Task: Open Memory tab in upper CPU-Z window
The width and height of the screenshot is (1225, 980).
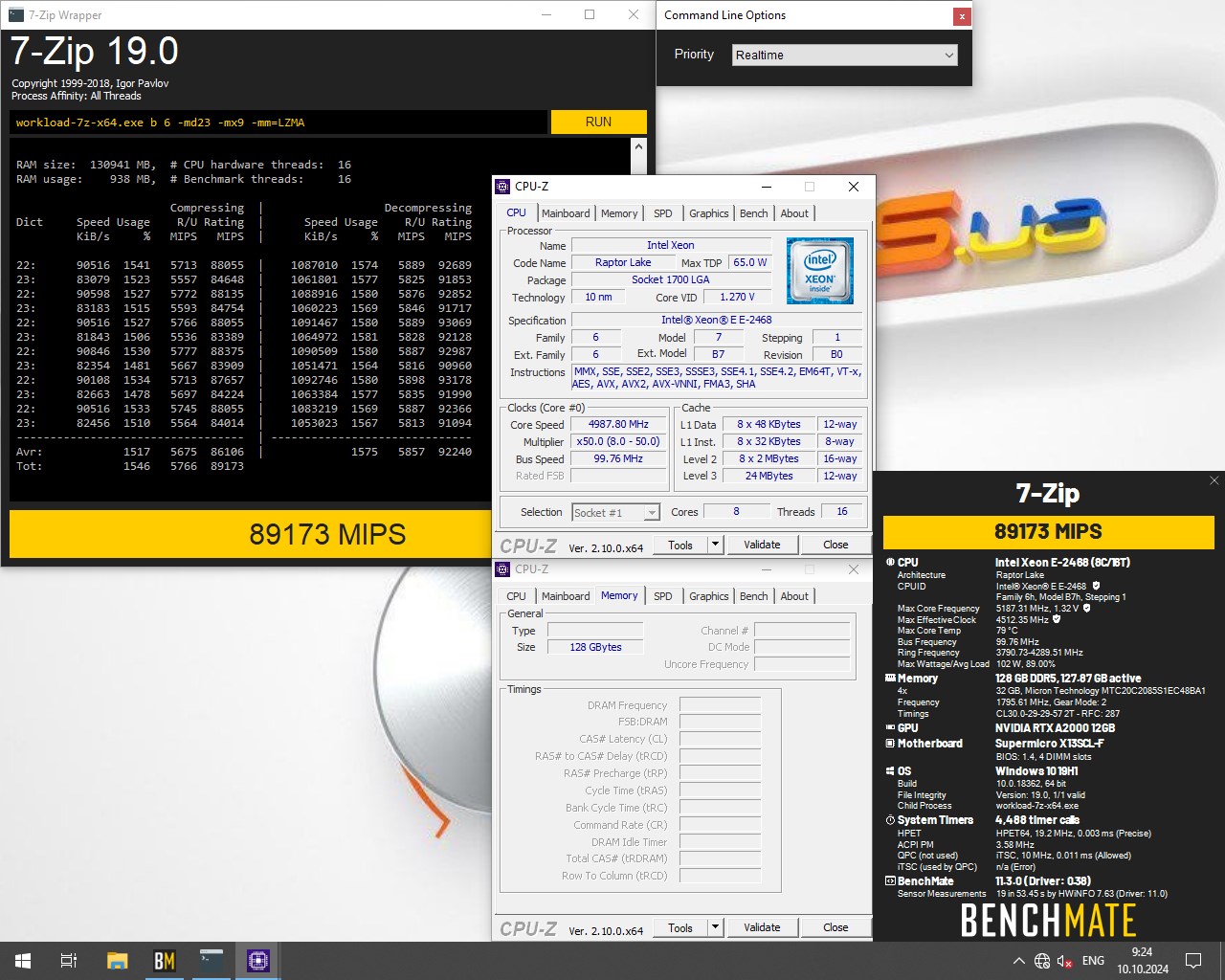Action: pos(619,213)
